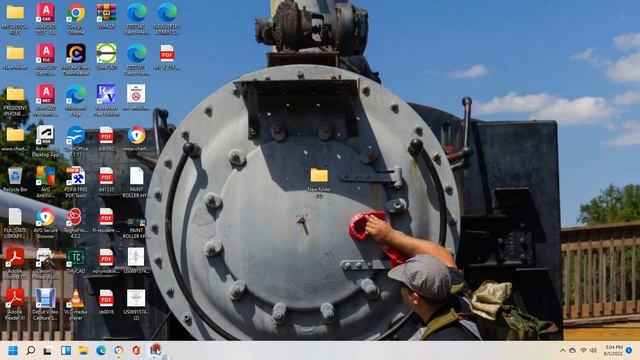Launch Debut Video Capture shortcut
Viewport: 640px width, 360px height.
tap(45, 304)
